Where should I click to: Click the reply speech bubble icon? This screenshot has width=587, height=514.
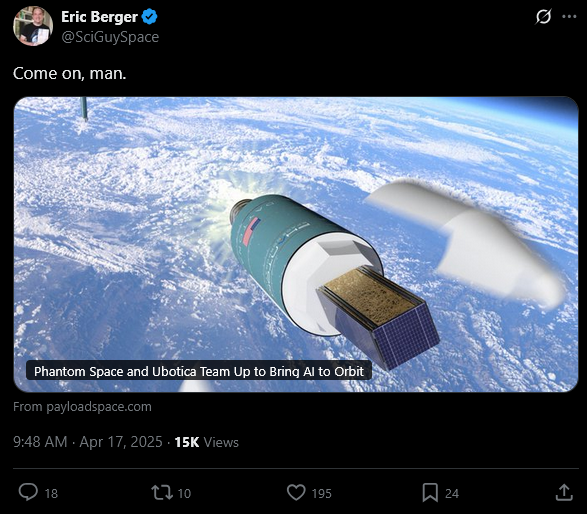click(28, 492)
